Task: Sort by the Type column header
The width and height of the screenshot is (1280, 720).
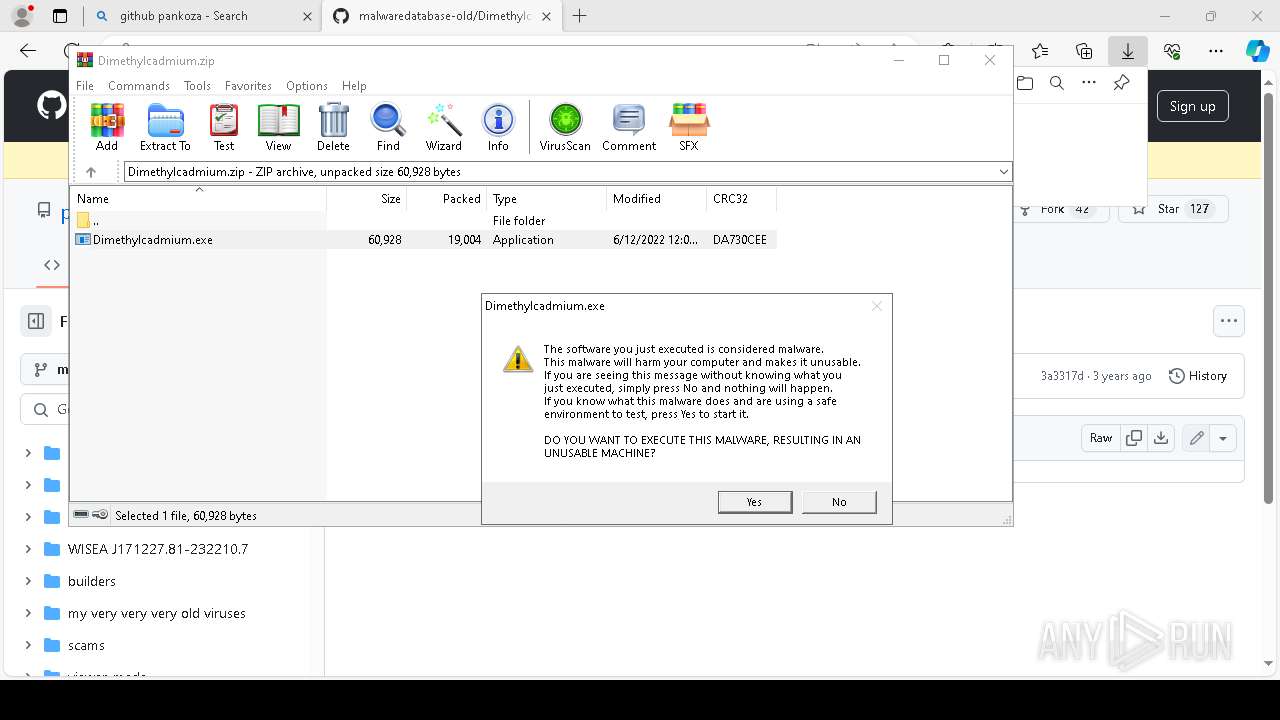Action: click(547, 199)
